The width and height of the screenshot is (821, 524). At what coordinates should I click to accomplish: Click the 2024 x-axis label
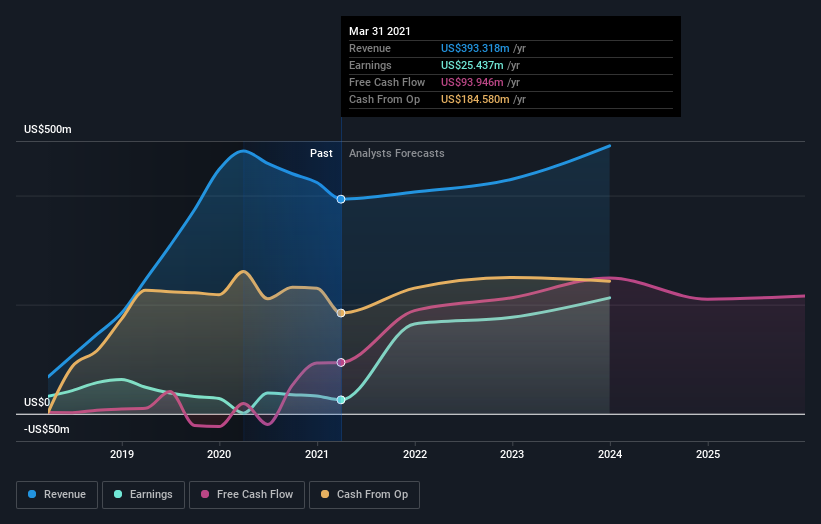610,454
